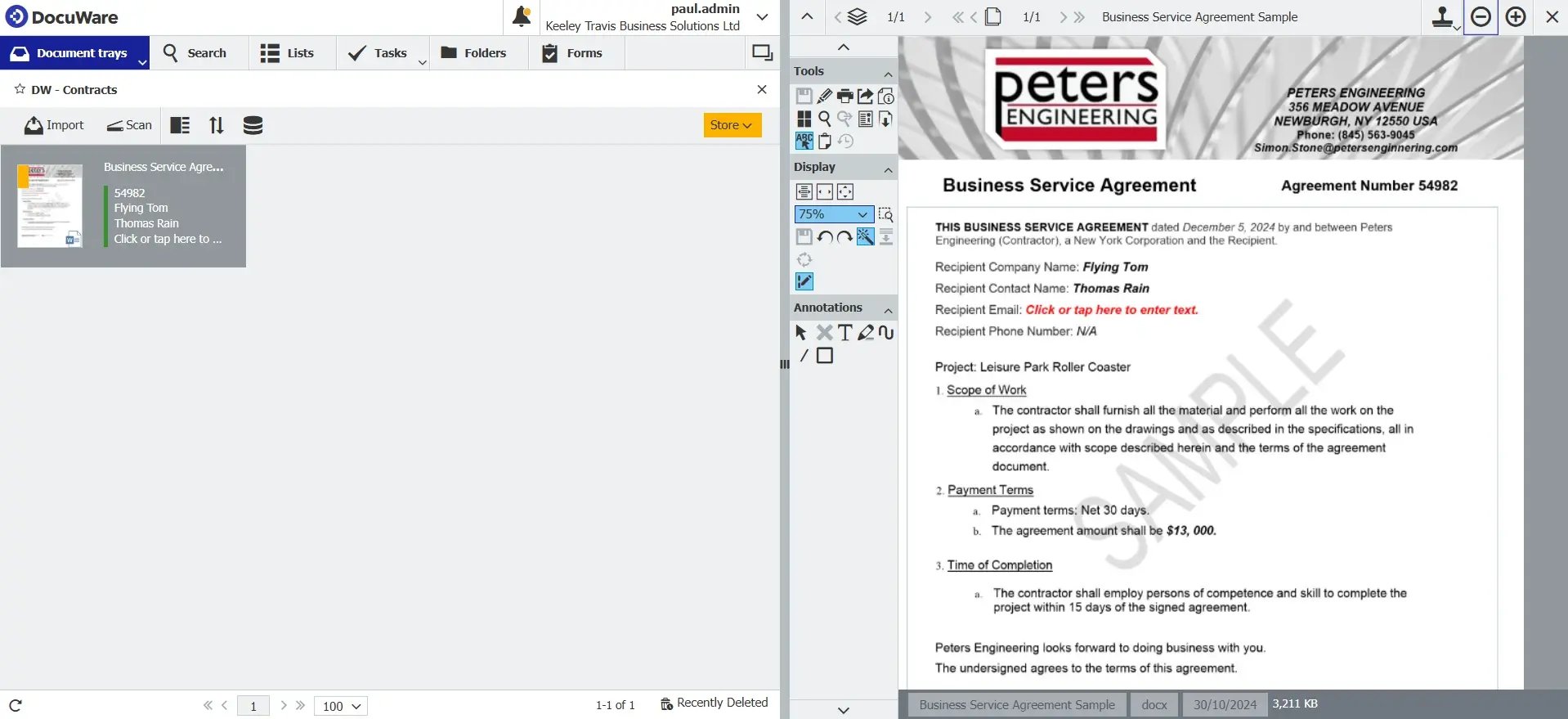This screenshot has height=719, width=1568.
Task: Select the highlighter annotation tool
Action: click(x=865, y=332)
